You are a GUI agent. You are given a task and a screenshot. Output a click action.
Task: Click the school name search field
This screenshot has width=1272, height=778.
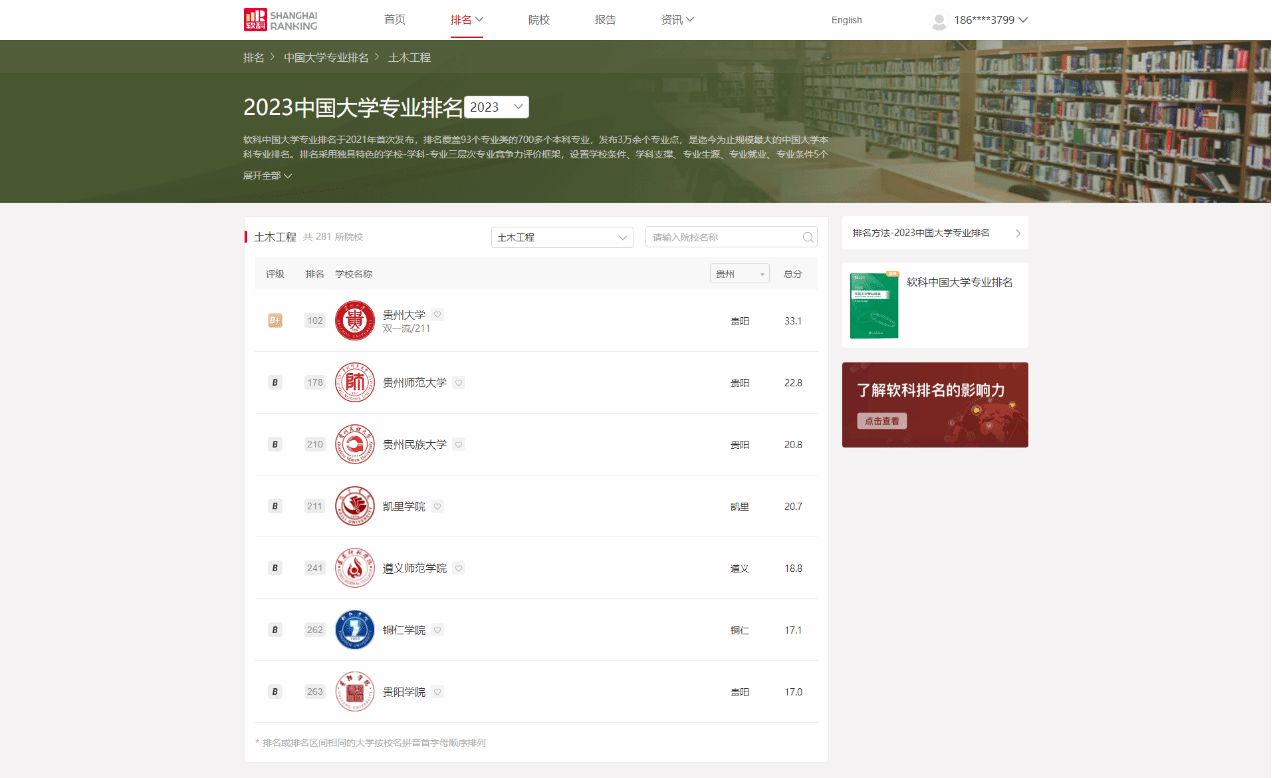(722, 238)
